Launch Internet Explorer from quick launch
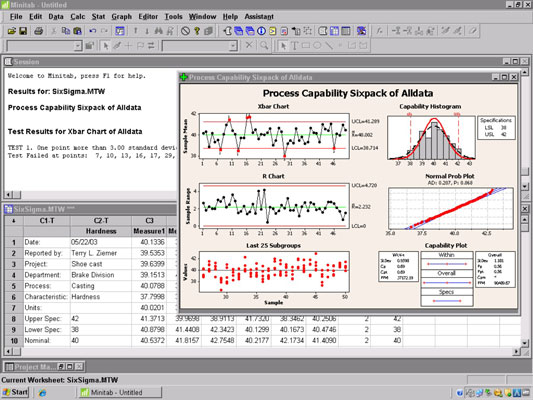Viewport: 533px width, 400px height. (x=42, y=393)
